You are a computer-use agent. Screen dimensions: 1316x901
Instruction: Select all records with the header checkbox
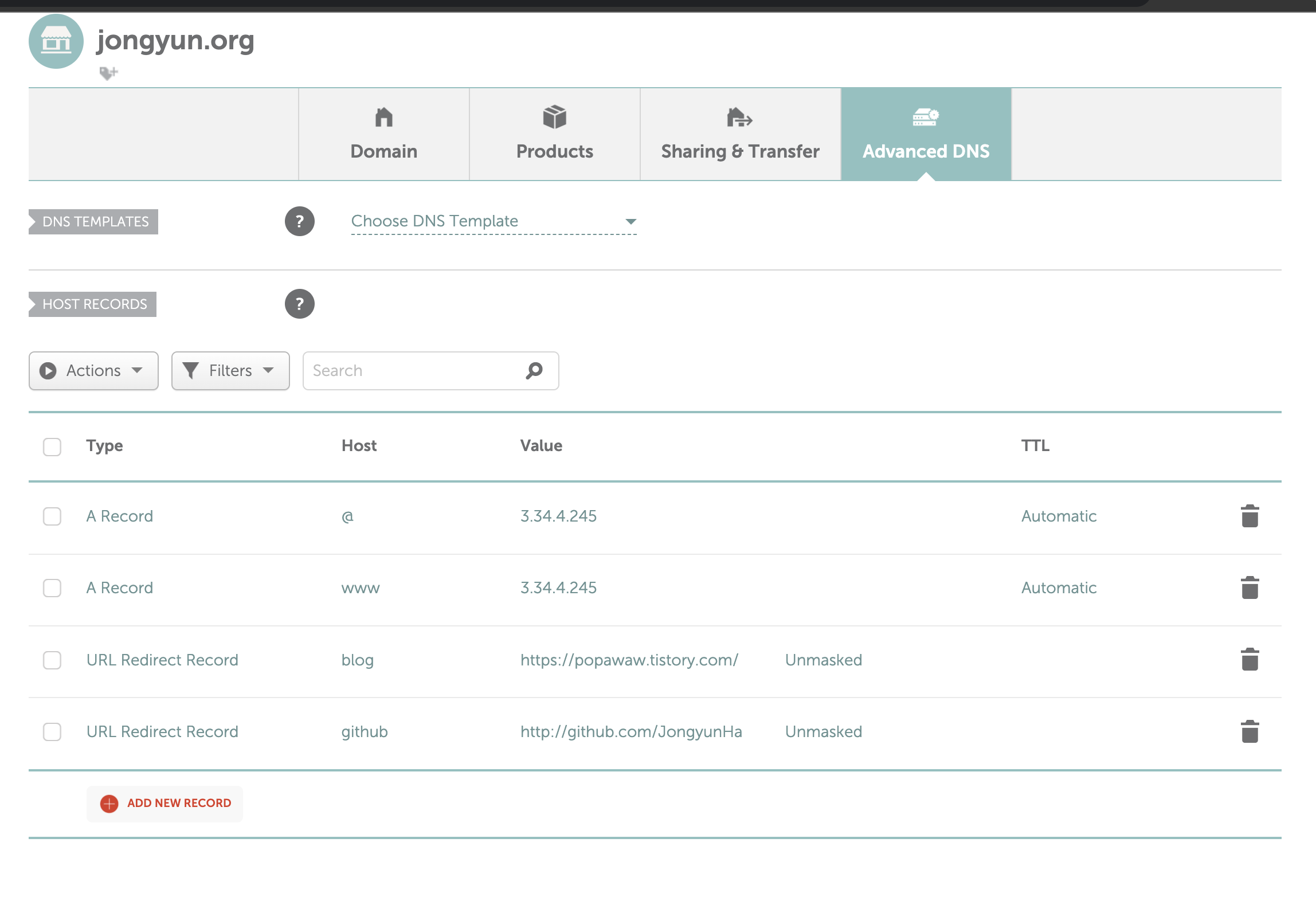click(x=52, y=446)
